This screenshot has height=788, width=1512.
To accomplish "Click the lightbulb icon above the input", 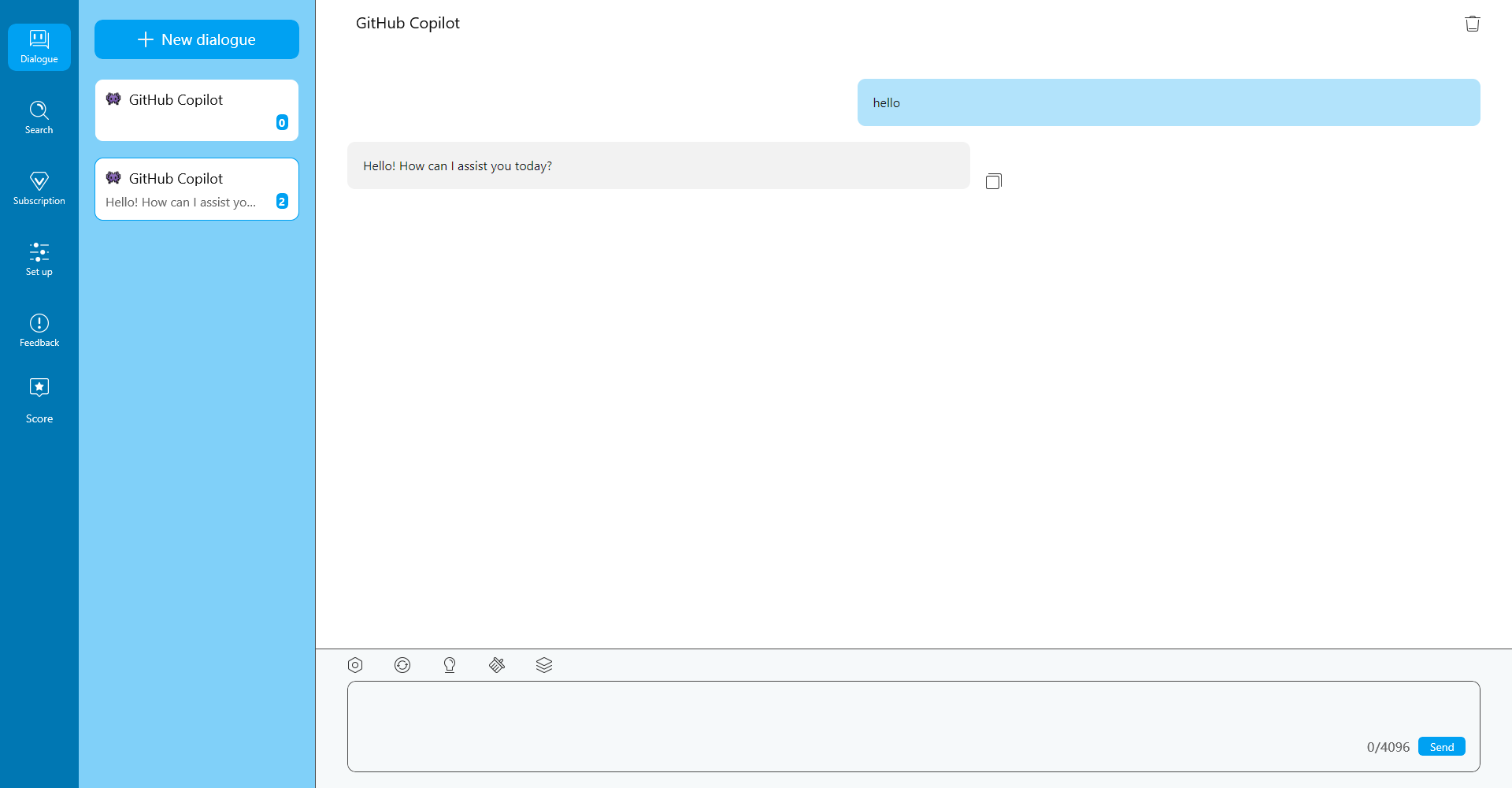I will click(x=450, y=665).
